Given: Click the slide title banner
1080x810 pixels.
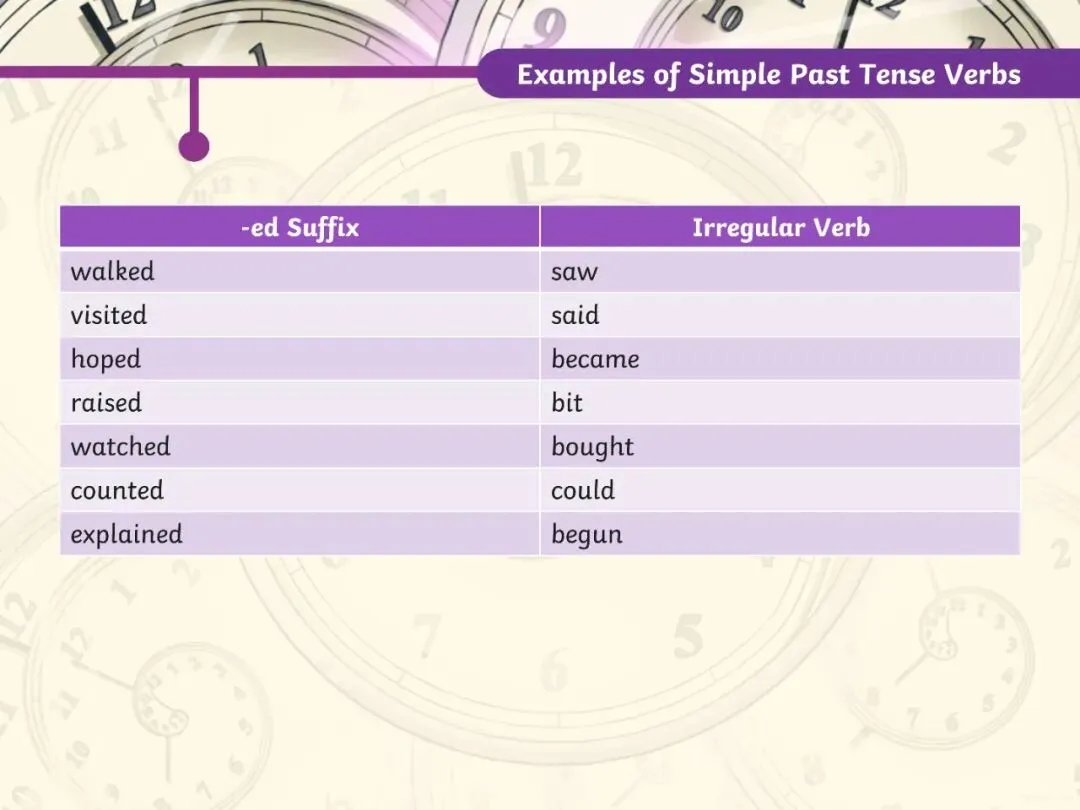Looking at the screenshot, I should click(x=778, y=74).
